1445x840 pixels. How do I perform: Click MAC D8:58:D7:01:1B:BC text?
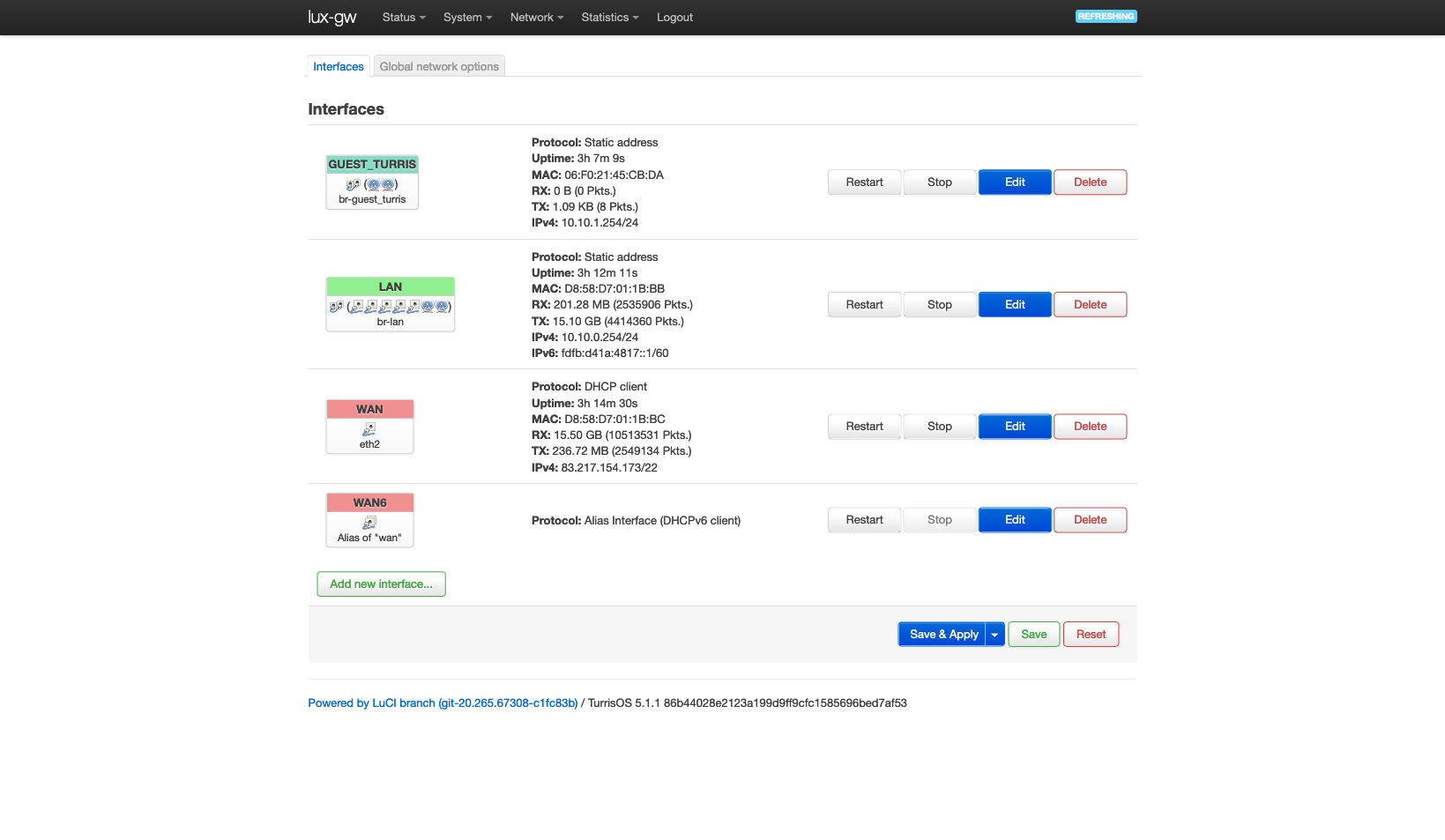coord(598,420)
